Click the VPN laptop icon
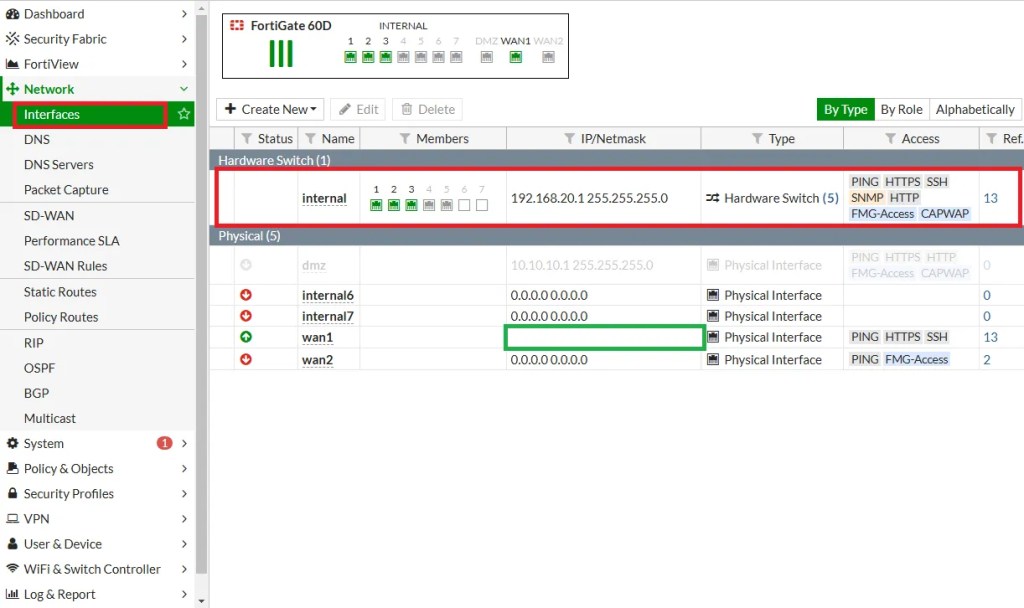Screen dimensions: 1024x608 pyautogui.click(x=12, y=519)
